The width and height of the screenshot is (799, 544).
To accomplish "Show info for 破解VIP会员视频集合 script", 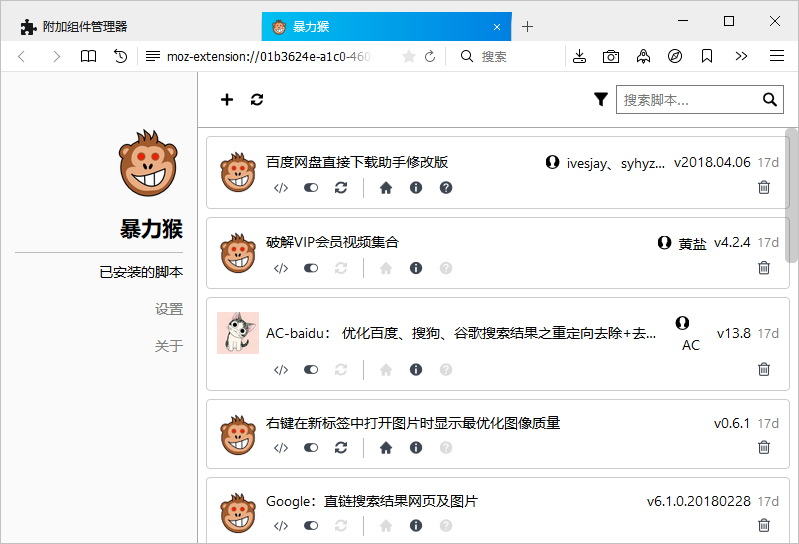I will point(416,268).
